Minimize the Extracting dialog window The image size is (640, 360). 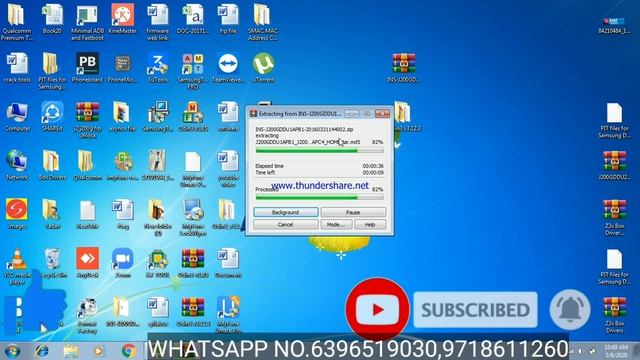tap(351, 113)
